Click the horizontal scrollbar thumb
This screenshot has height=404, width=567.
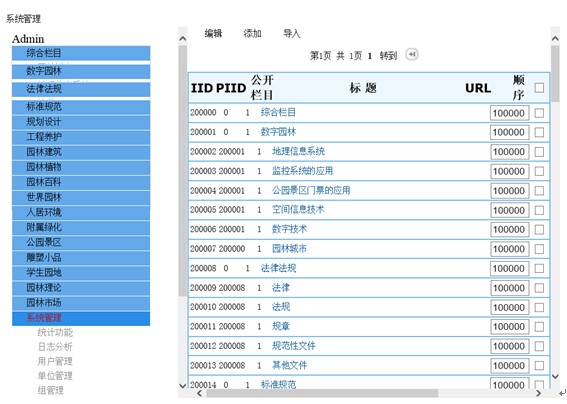tap(322, 393)
